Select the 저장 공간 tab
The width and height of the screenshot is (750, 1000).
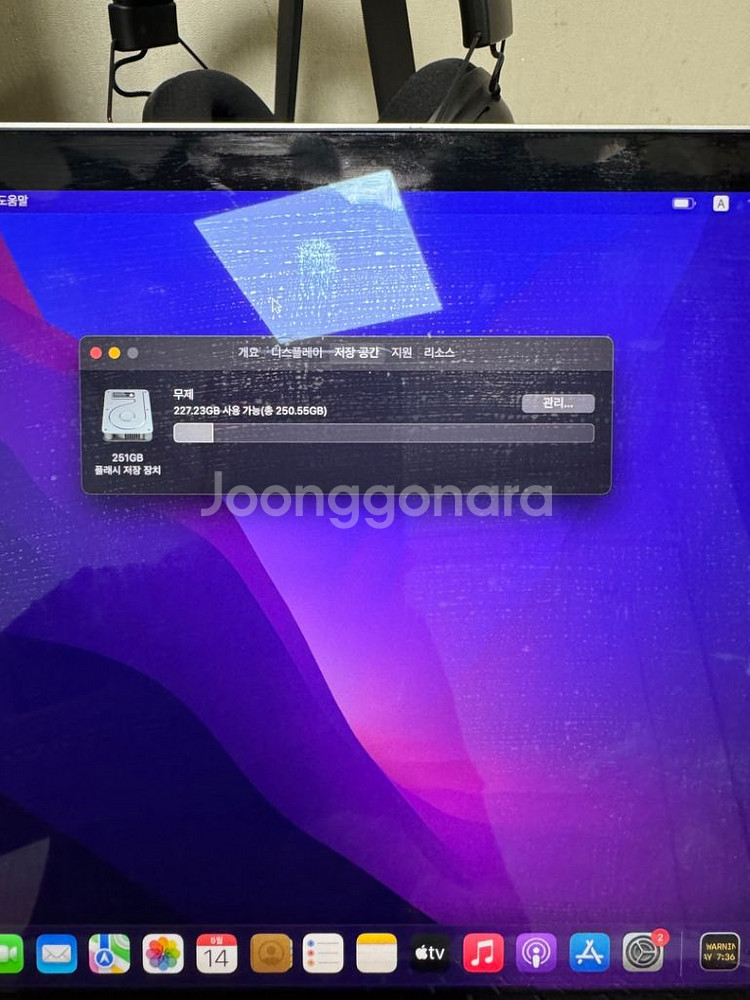(357, 352)
